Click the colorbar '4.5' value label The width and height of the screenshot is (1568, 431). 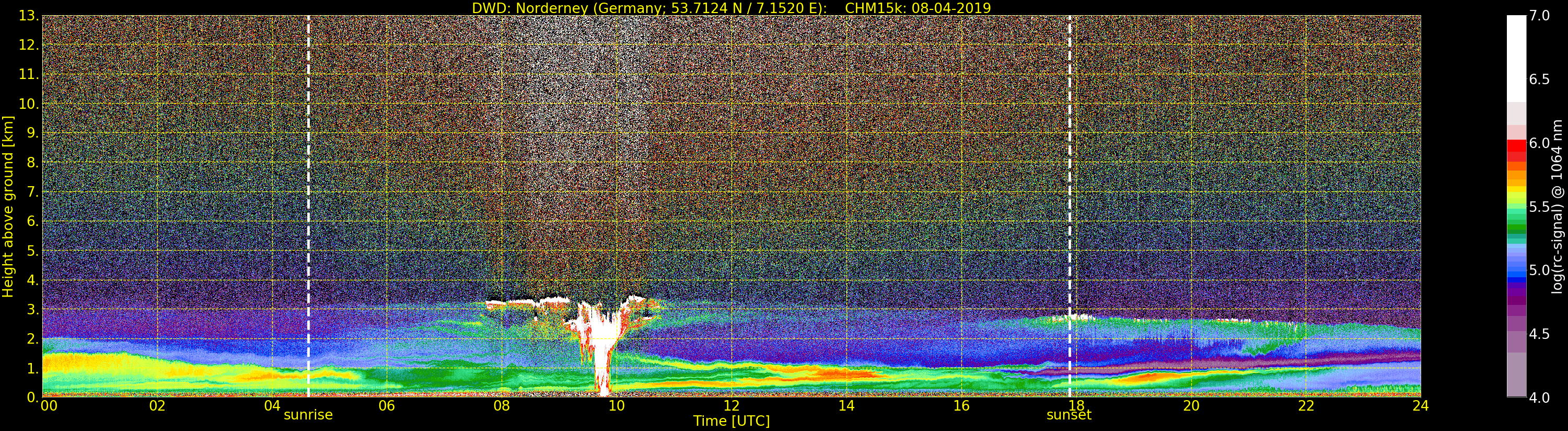click(x=1539, y=334)
